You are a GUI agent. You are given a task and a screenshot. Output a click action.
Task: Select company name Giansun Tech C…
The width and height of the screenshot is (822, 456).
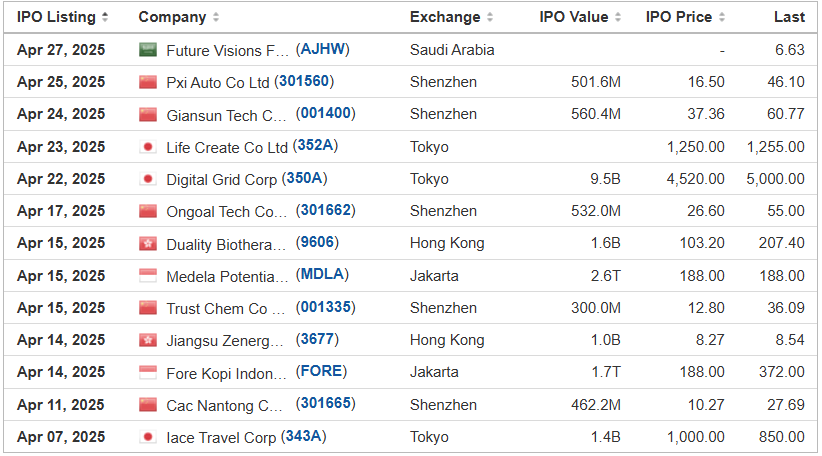click(226, 115)
